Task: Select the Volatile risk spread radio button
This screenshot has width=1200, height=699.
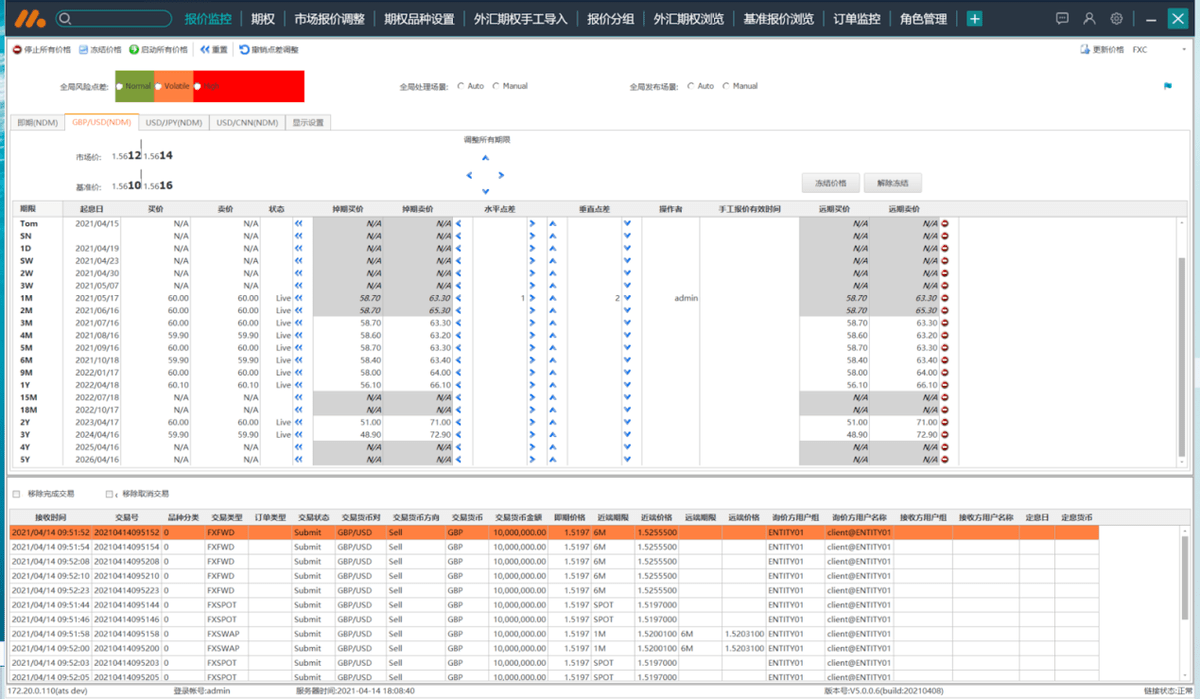Action: (x=158, y=86)
